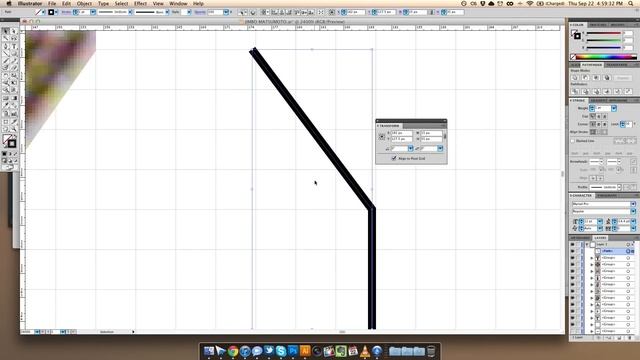Open Google Chrome from the Dock

click(233, 351)
